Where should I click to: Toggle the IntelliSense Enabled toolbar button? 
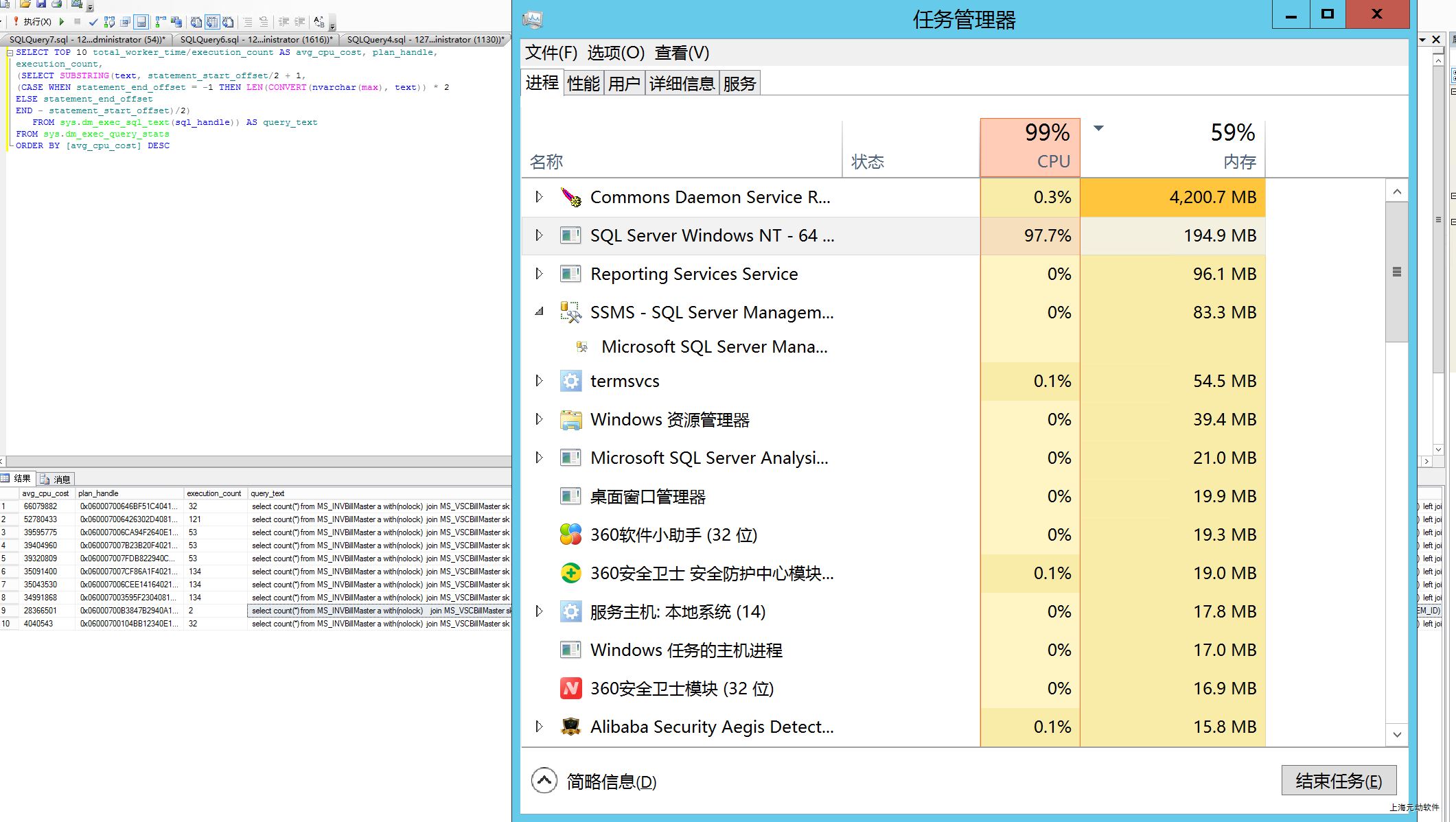(141, 22)
